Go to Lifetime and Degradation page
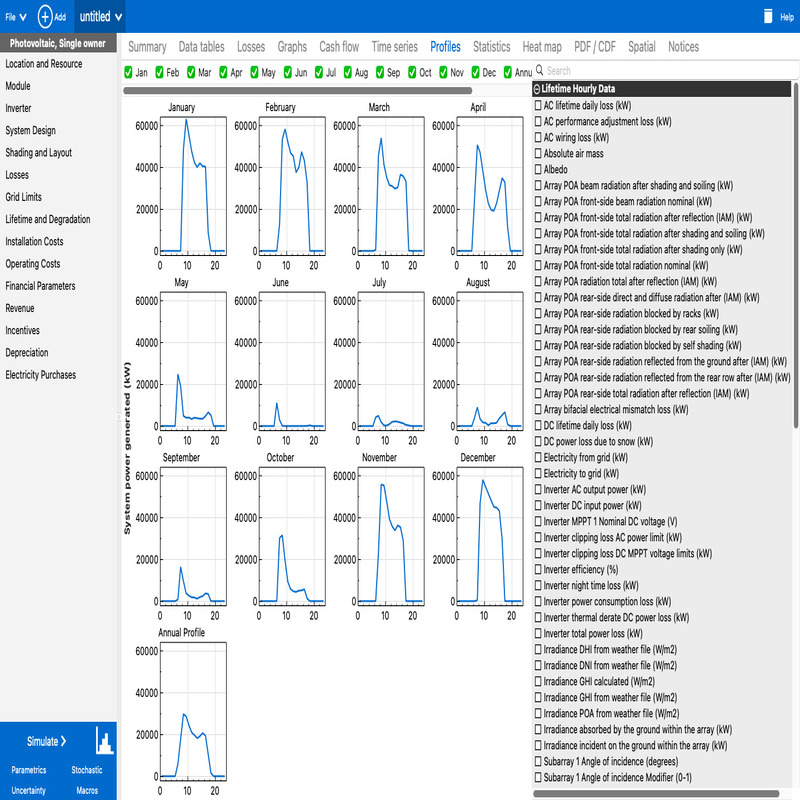The height and width of the screenshot is (800, 800). pyautogui.click(x=48, y=219)
